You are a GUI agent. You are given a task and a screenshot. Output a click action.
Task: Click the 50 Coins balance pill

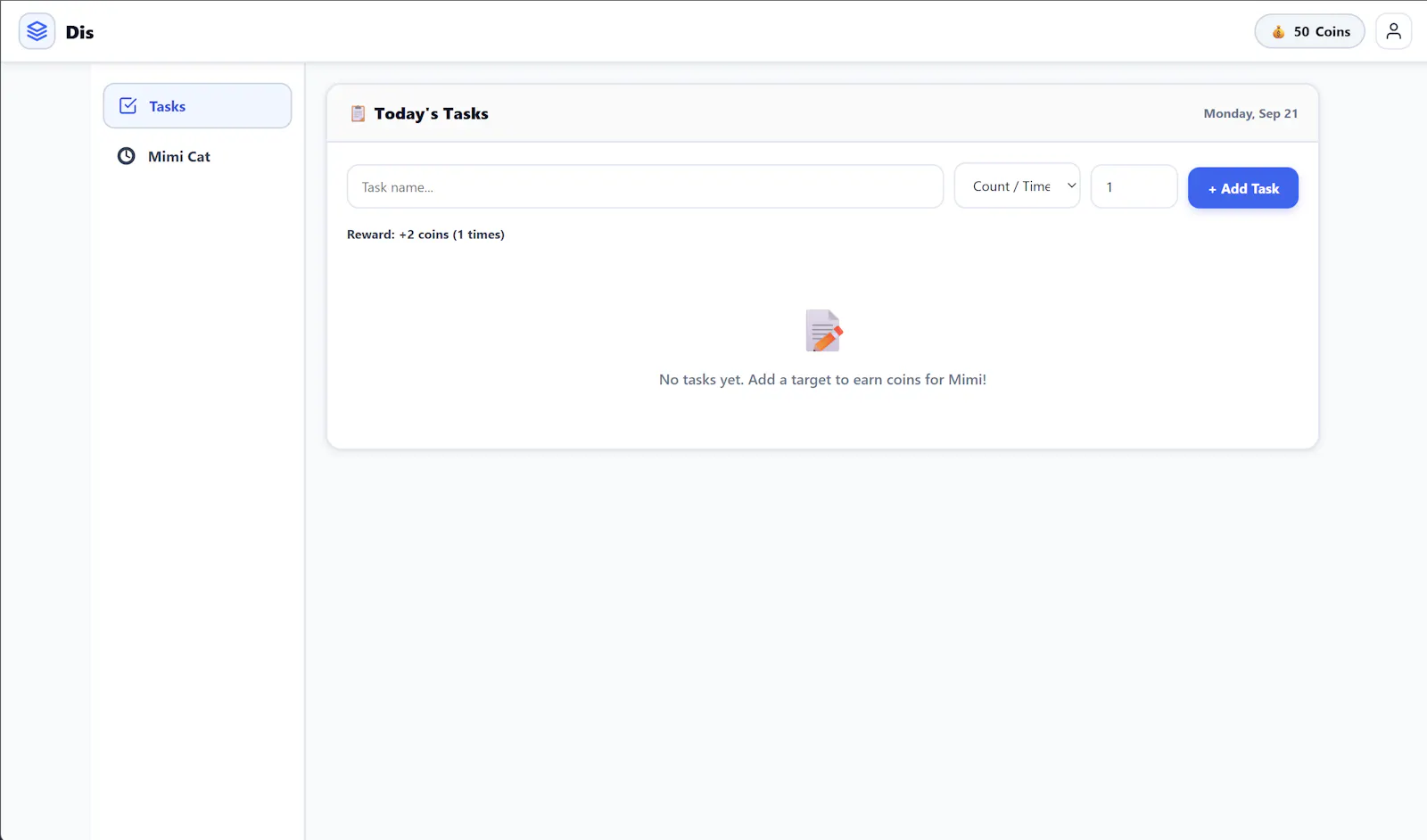point(1309,31)
